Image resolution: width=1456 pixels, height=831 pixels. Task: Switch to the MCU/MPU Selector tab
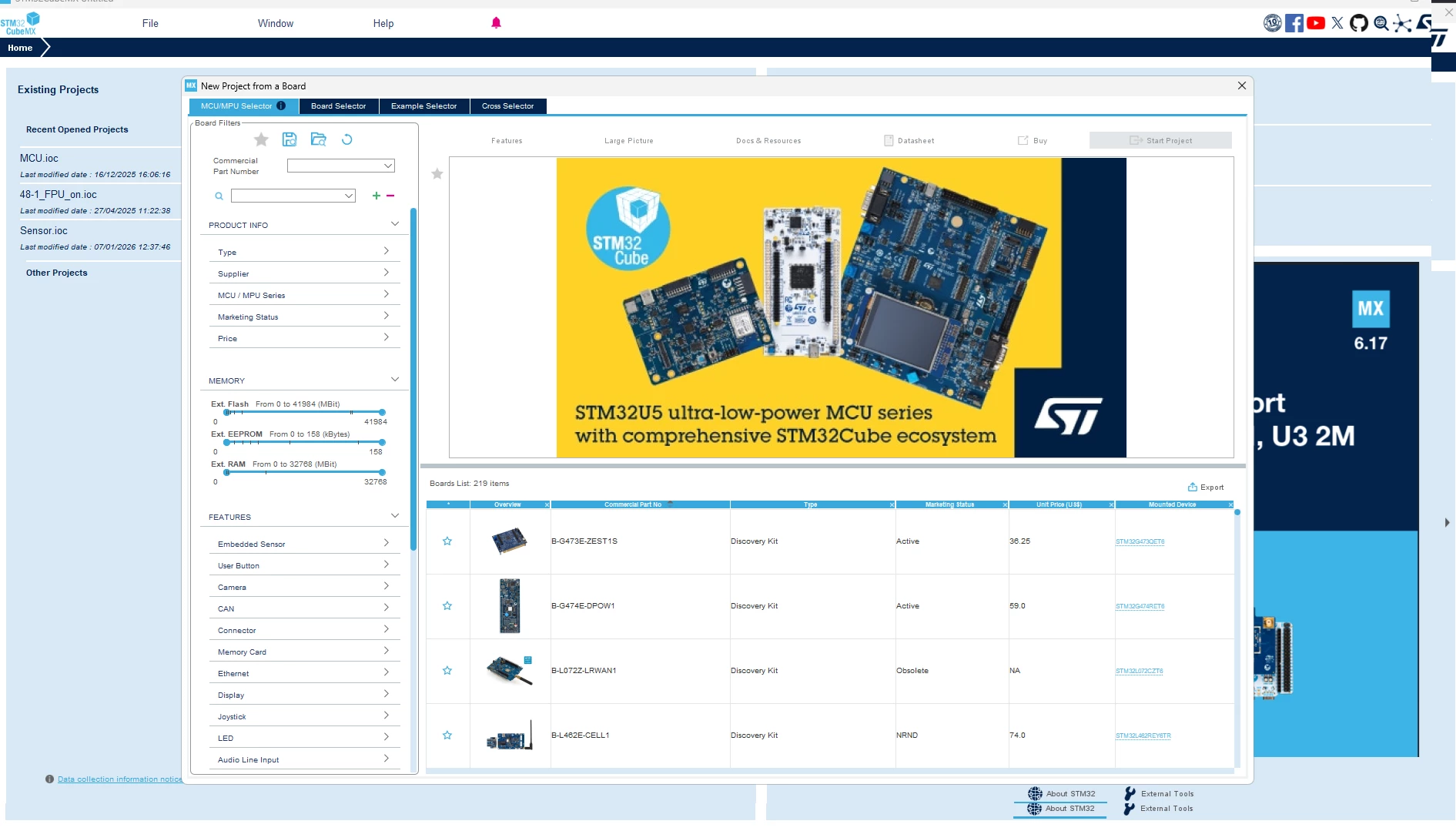click(243, 106)
